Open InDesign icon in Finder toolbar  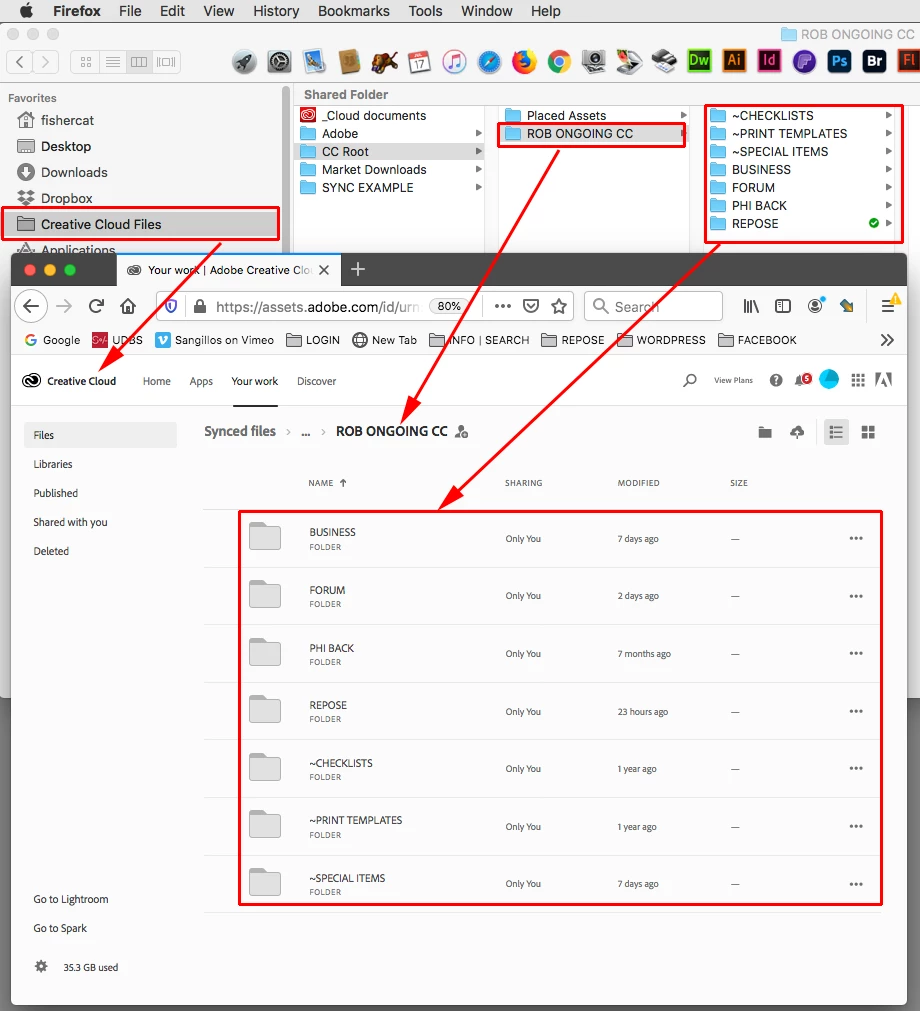[769, 61]
